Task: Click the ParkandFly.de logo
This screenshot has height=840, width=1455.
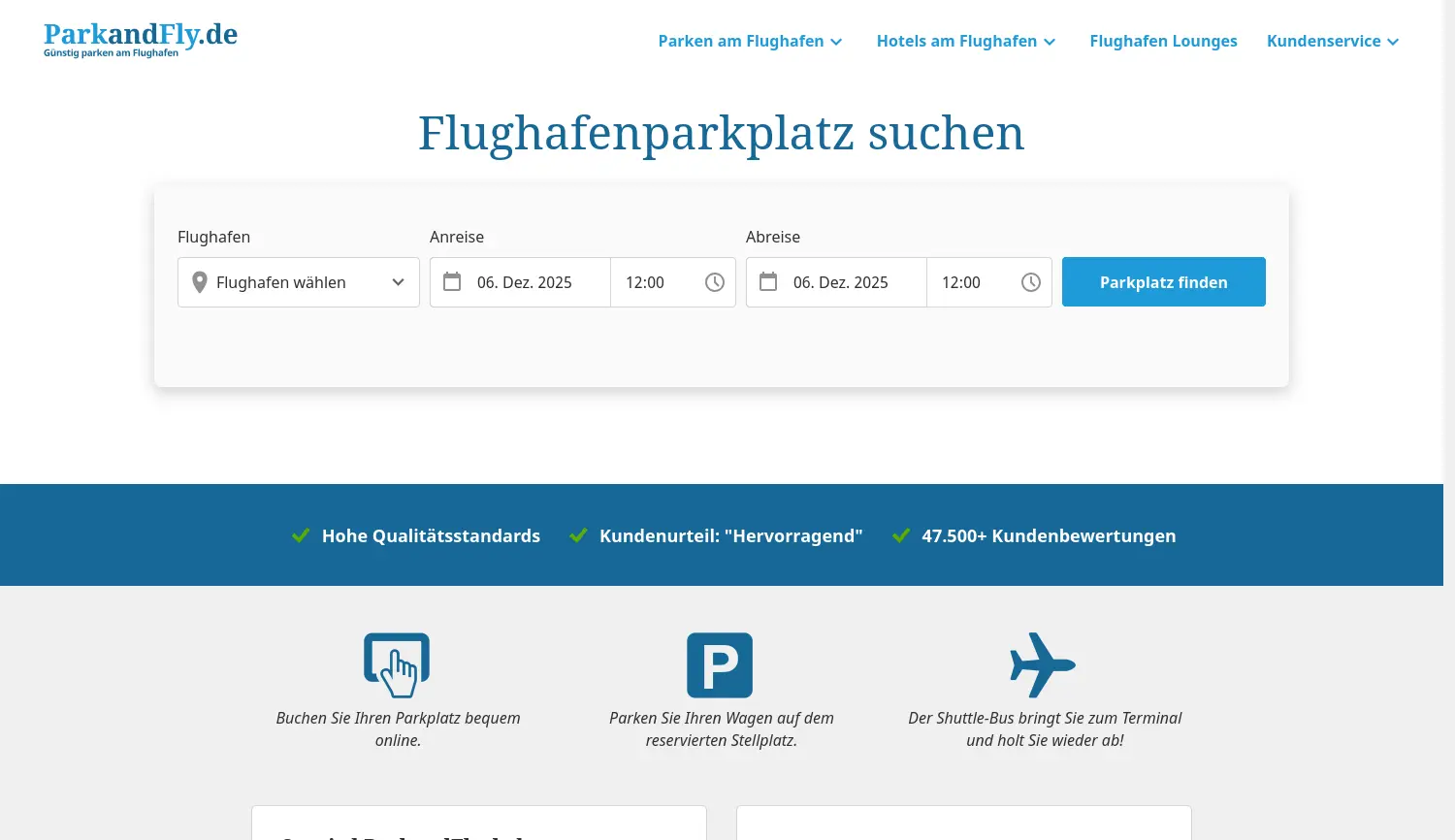Action: tap(140, 39)
